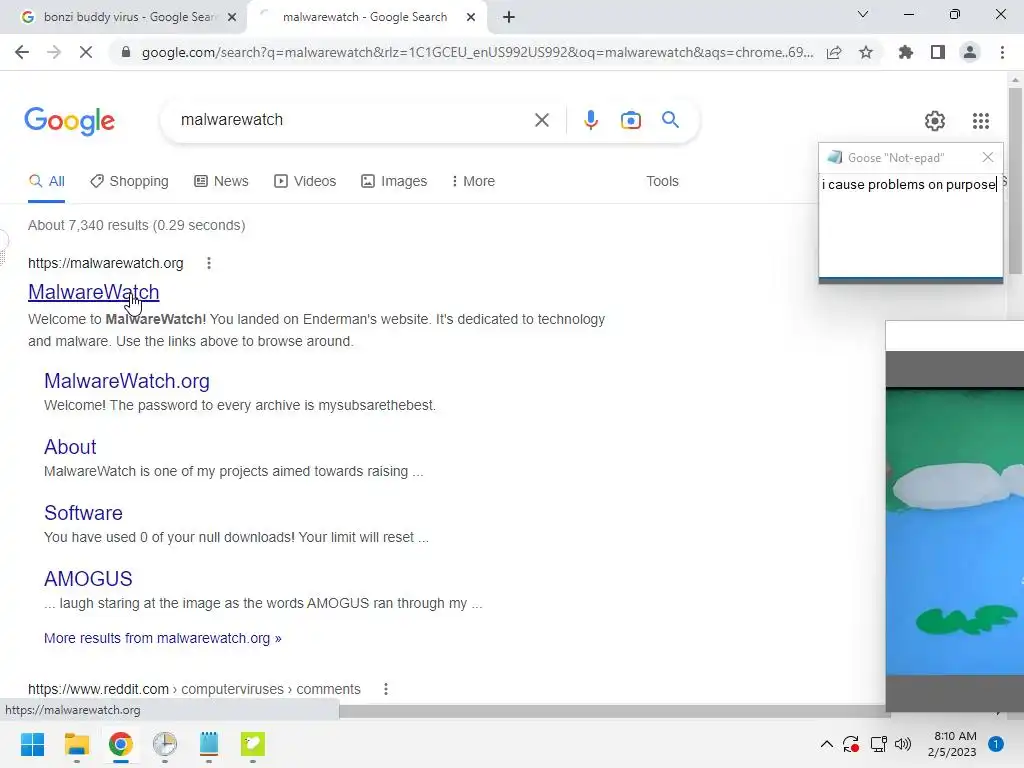Click into the Goose Not-epad text area
Screen dimensions: 1024x768
pyautogui.click(x=910, y=224)
